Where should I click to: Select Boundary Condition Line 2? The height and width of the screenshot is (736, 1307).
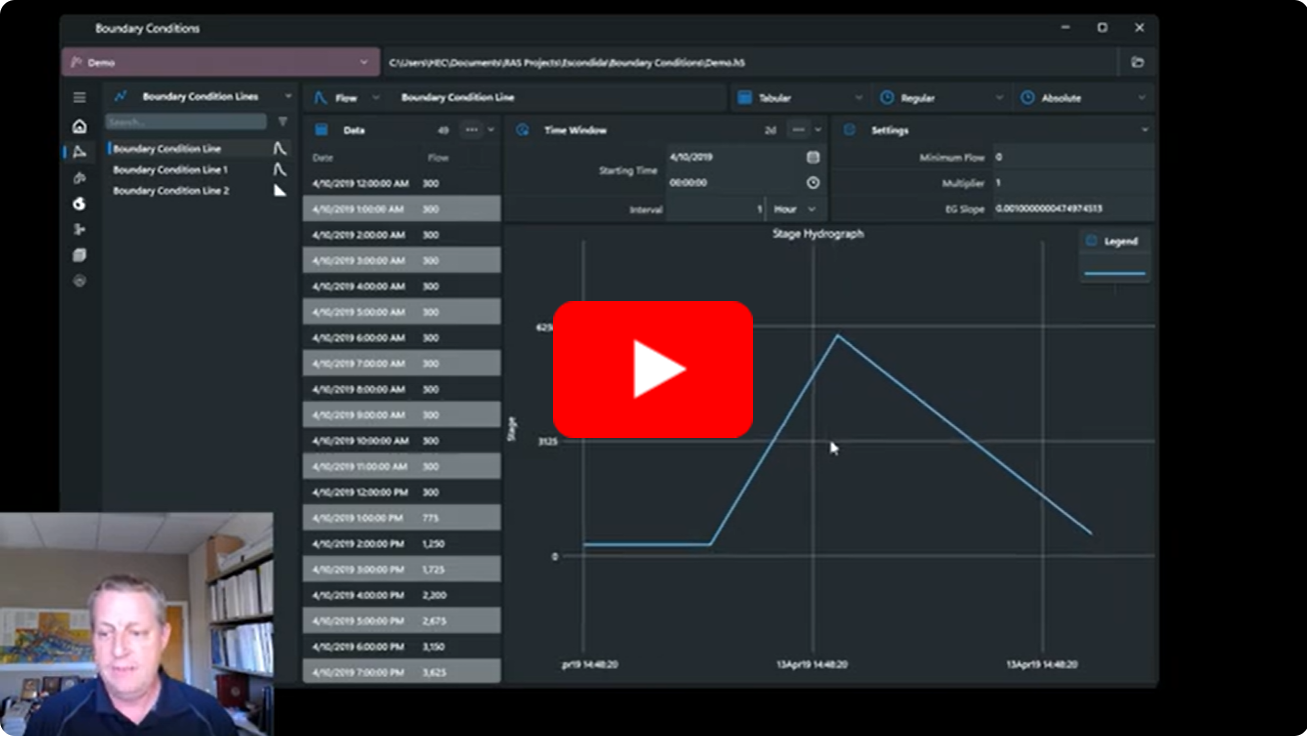pos(171,191)
